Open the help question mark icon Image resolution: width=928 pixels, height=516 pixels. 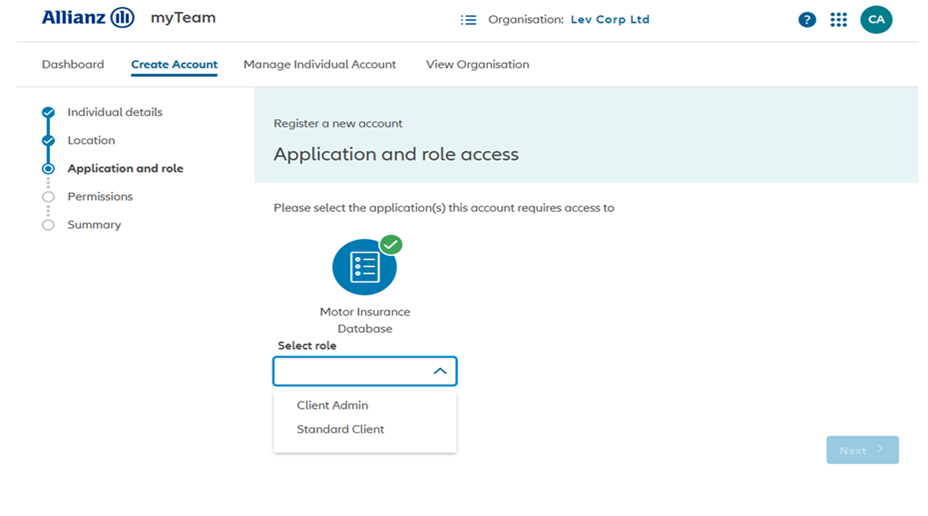click(807, 20)
